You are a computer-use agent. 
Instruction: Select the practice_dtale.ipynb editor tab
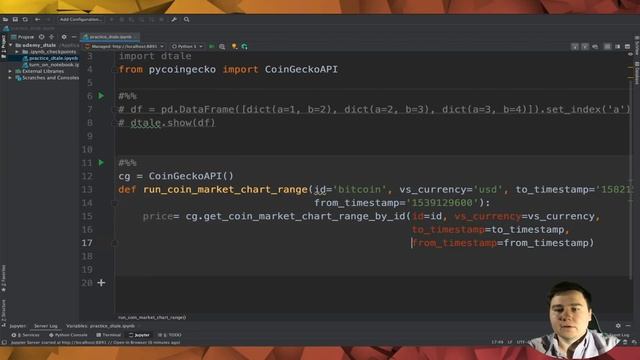[x=110, y=37]
